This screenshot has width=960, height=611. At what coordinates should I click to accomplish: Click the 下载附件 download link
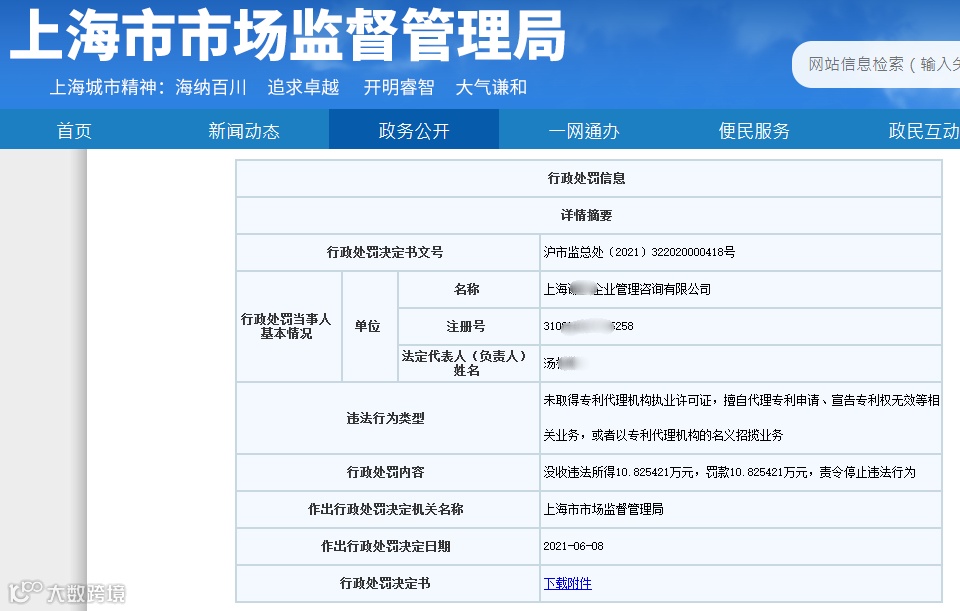click(568, 583)
